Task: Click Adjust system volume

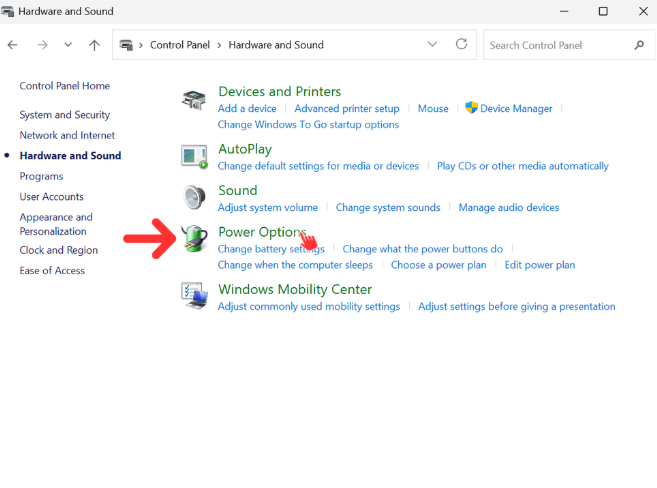Action: click(x=267, y=207)
